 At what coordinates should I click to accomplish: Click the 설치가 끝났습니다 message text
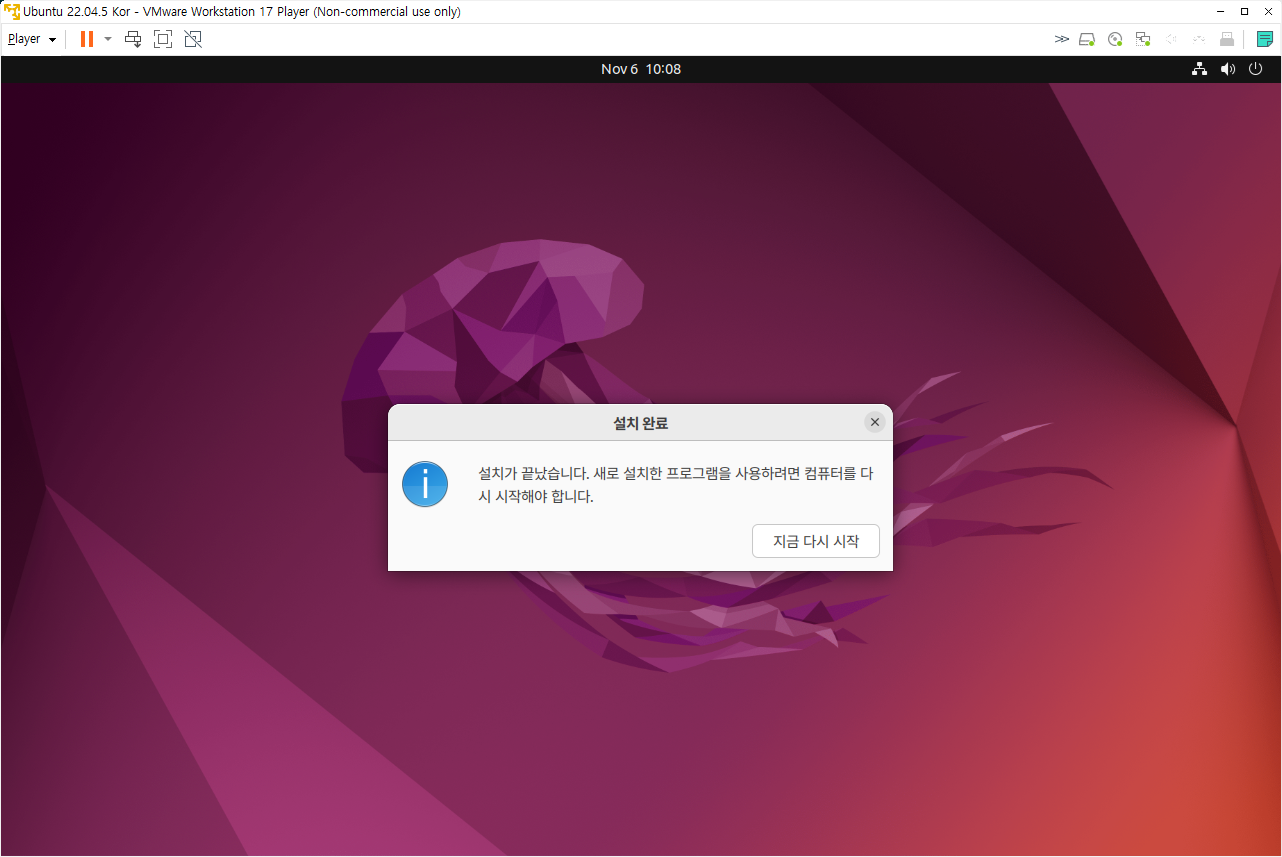click(676, 484)
